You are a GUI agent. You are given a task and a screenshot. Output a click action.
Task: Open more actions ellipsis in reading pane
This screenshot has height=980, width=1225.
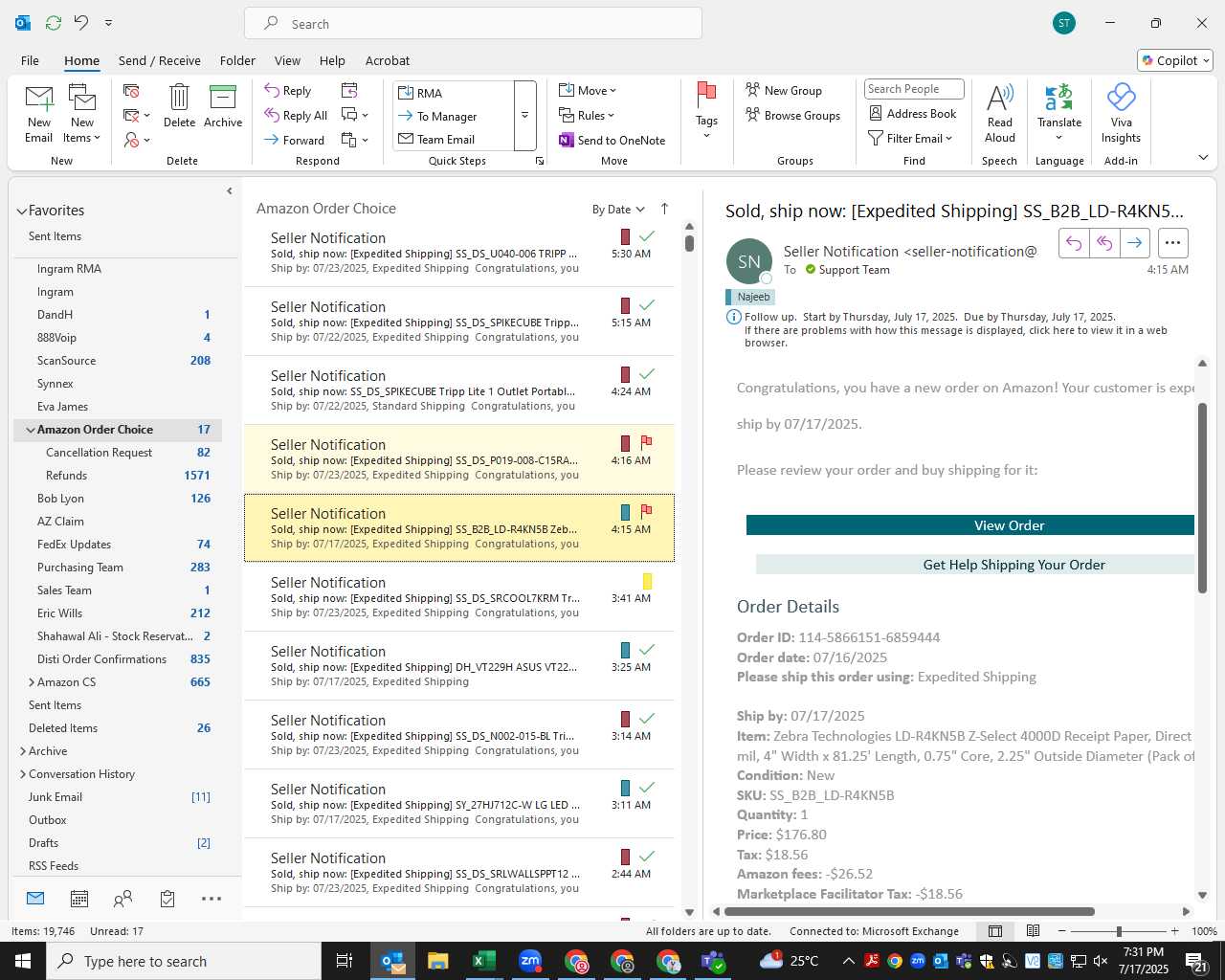tap(1173, 243)
